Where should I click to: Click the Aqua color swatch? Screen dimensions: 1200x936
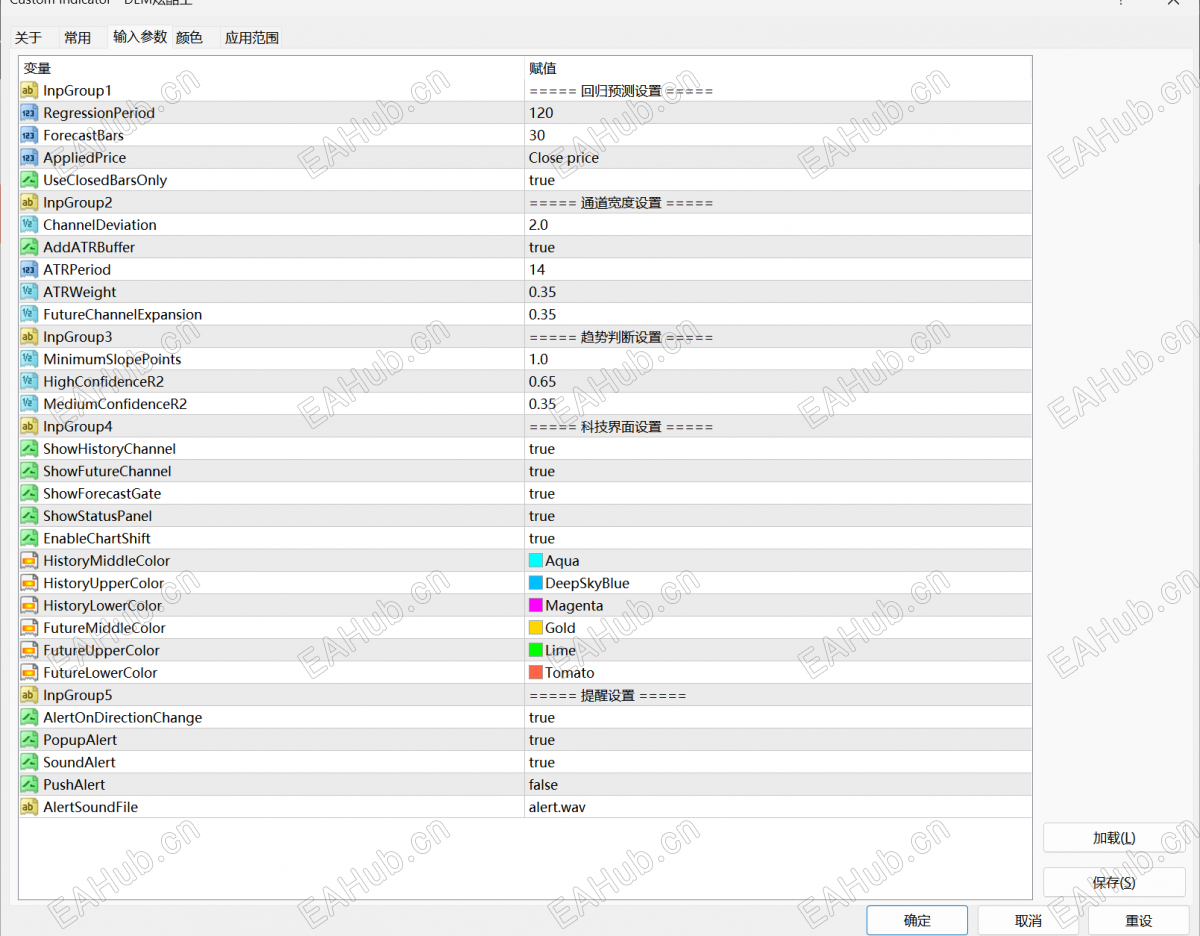coord(536,561)
